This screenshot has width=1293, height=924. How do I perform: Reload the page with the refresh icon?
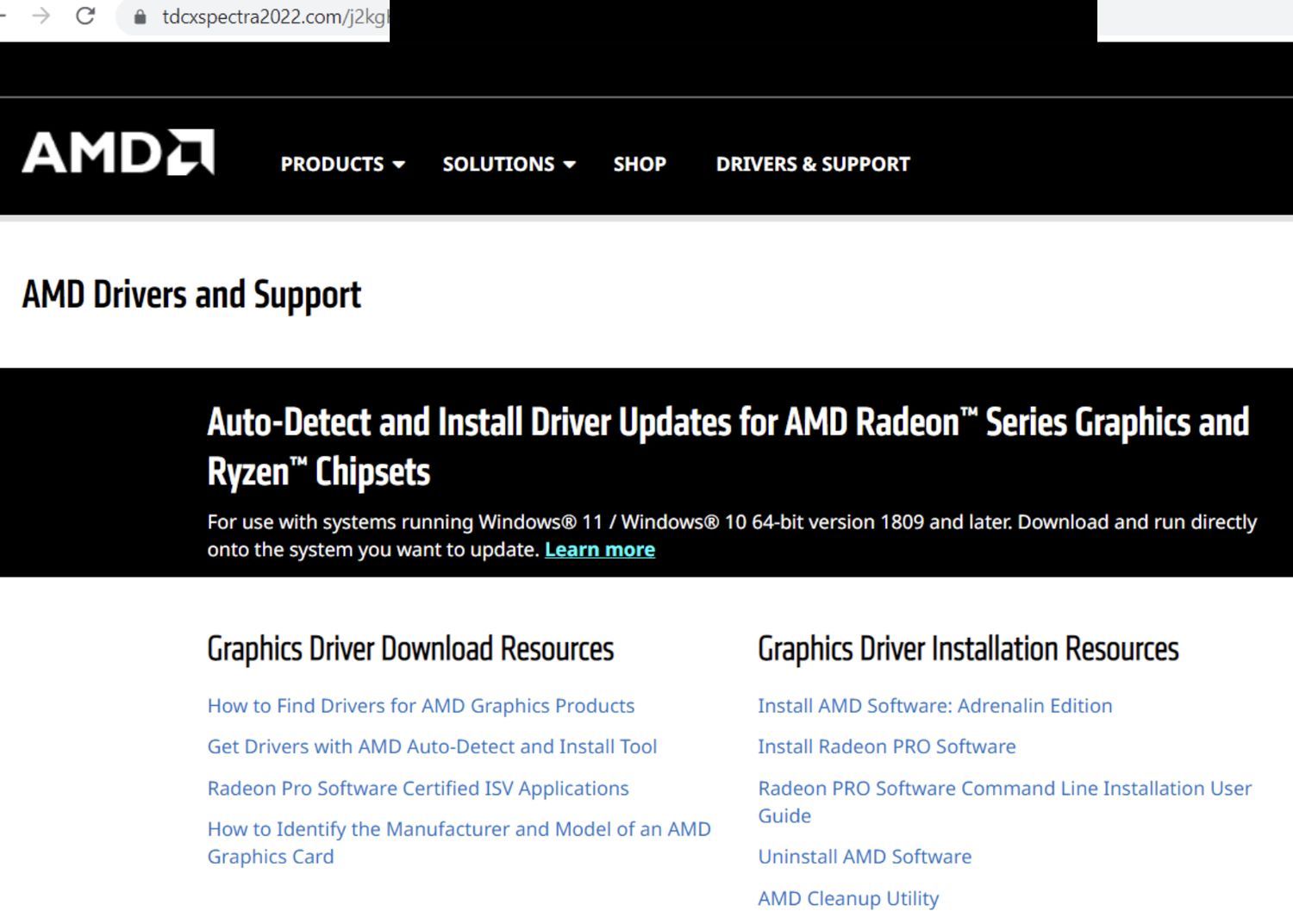point(85,16)
